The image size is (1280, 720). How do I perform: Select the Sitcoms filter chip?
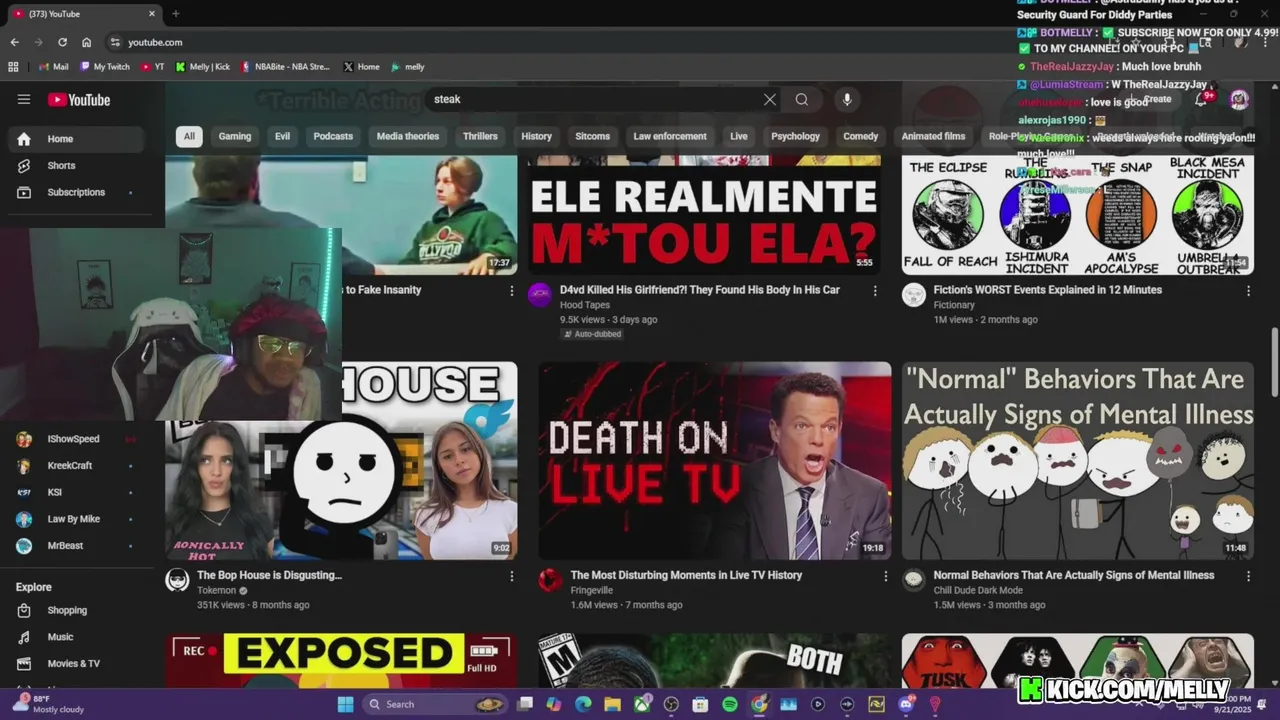592,136
